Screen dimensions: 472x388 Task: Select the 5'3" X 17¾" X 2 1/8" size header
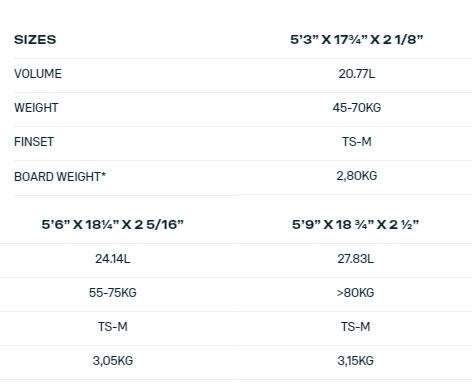356,40
